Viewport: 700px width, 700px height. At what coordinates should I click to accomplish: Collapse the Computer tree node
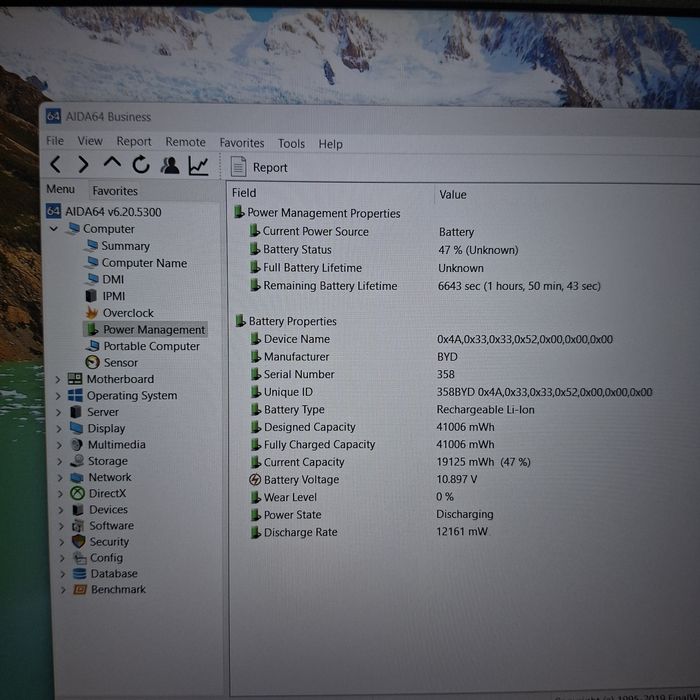pyautogui.click(x=54, y=229)
